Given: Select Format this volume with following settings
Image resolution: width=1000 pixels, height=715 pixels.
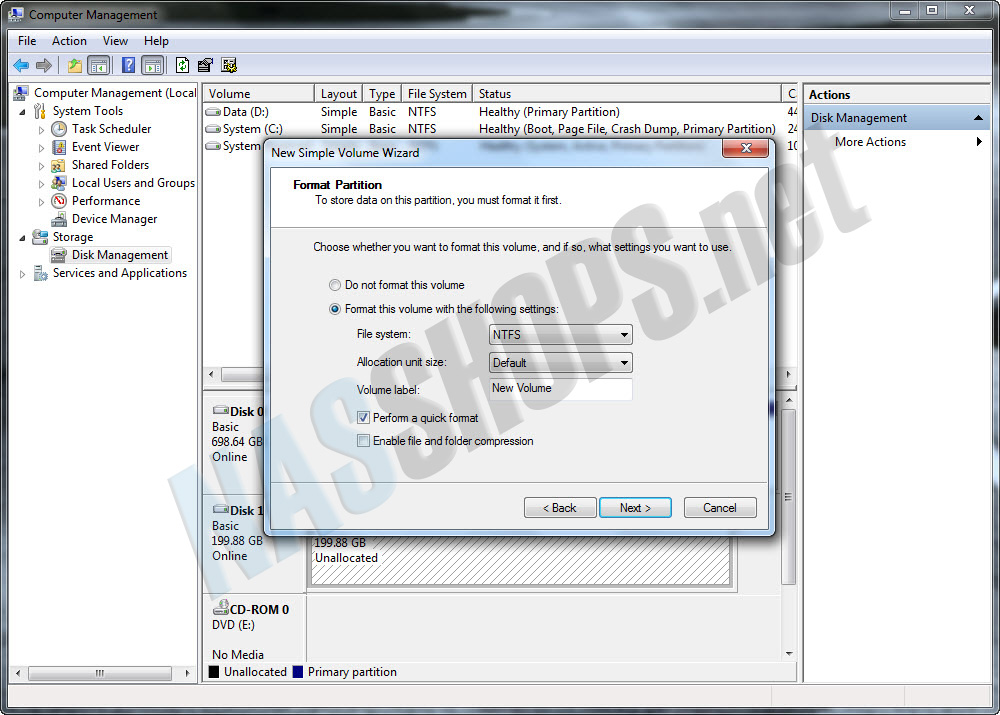Looking at the screenshot, I should [335, 309].
